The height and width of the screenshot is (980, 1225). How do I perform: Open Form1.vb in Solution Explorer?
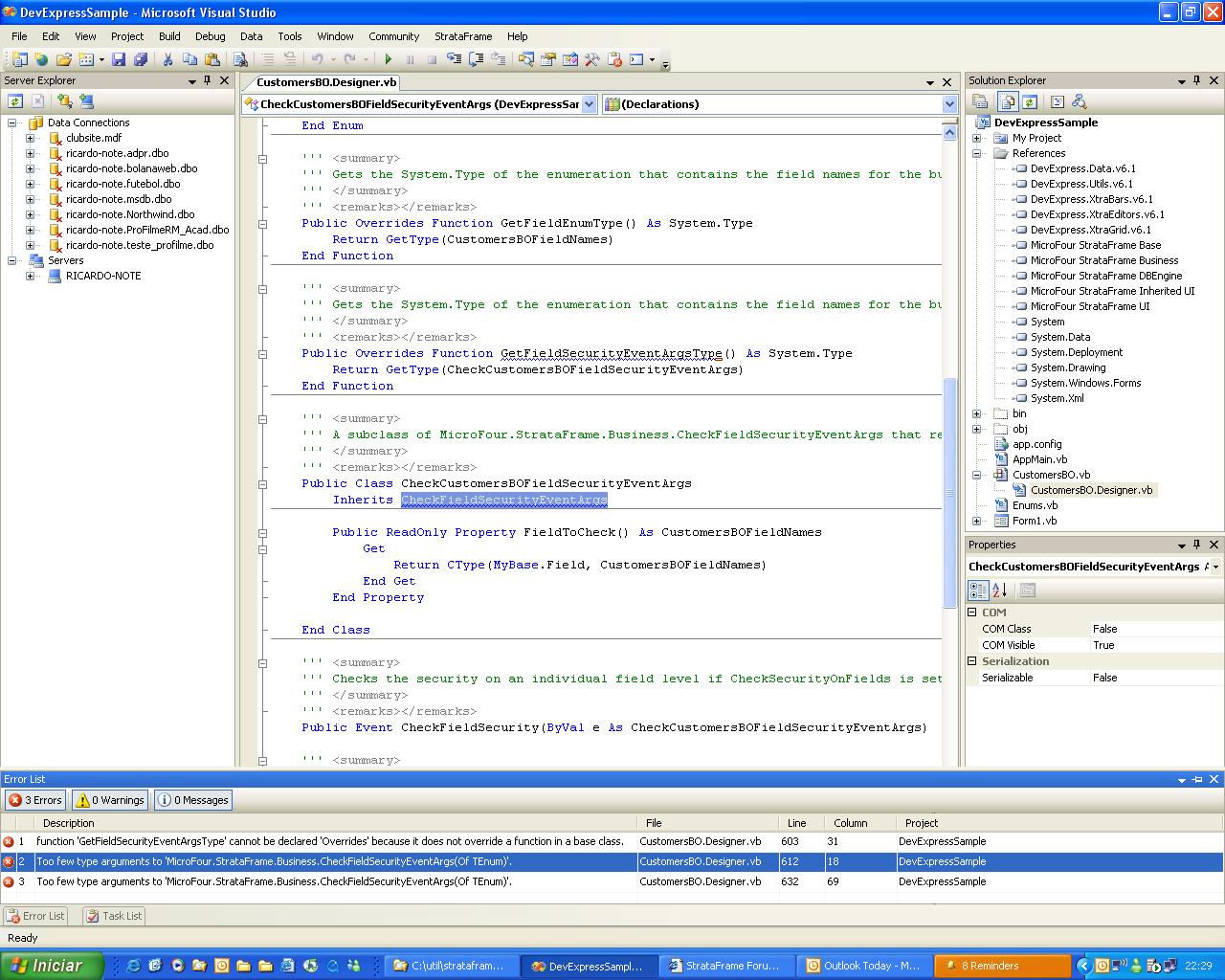pos(1035,521)
